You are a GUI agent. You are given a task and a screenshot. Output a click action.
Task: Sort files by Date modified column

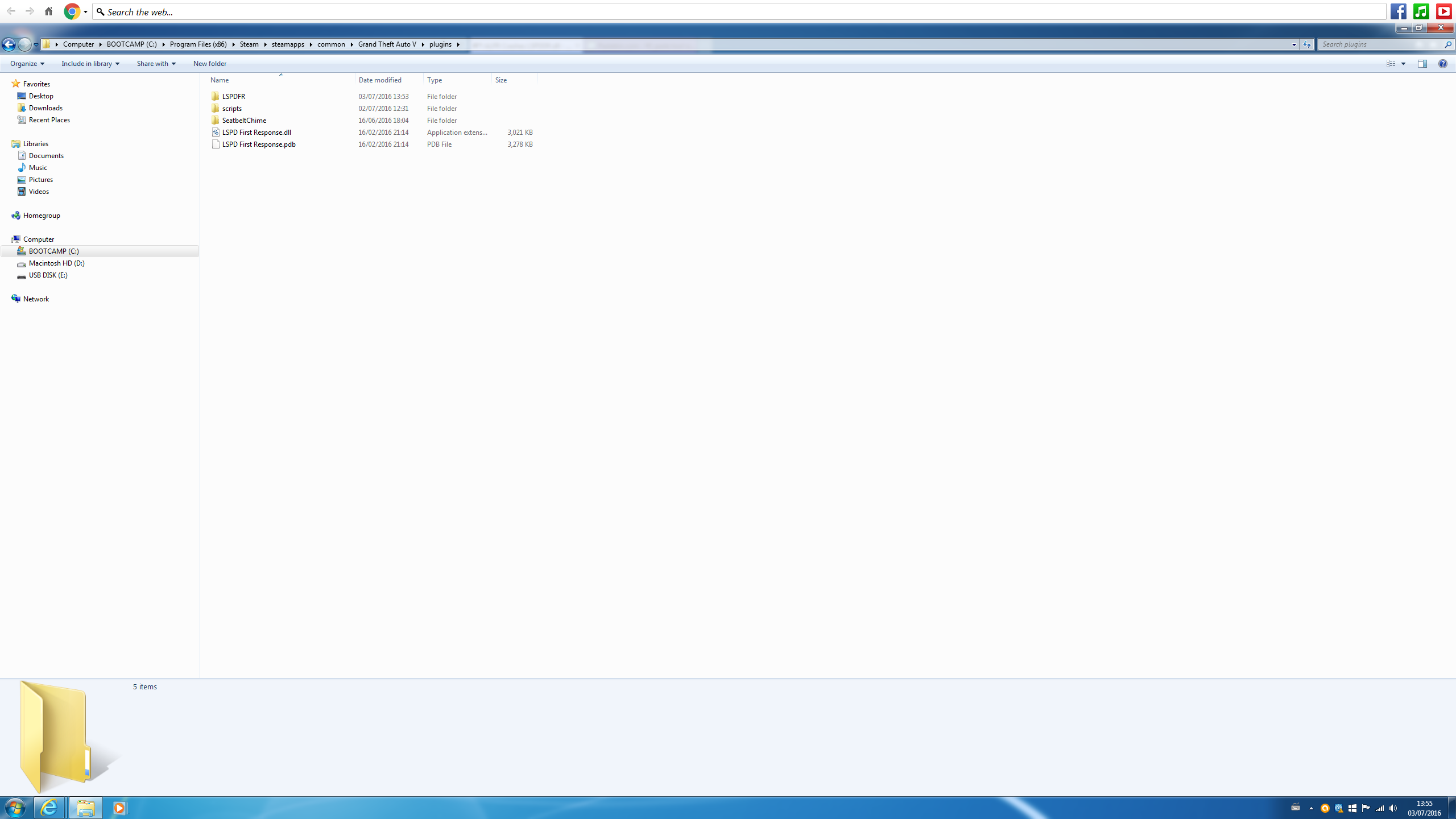point(380,80)
